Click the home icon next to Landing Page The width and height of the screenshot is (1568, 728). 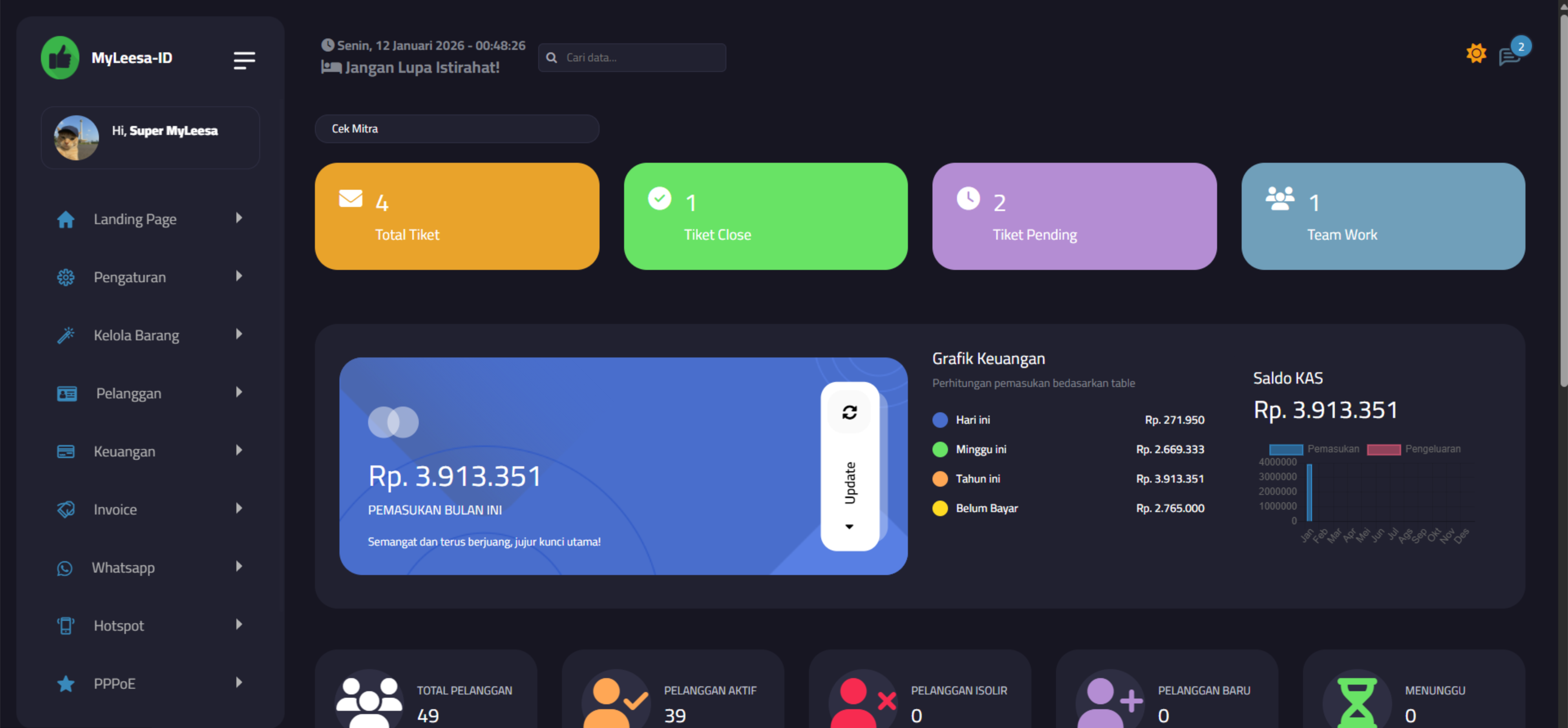(x=65, y=220)
